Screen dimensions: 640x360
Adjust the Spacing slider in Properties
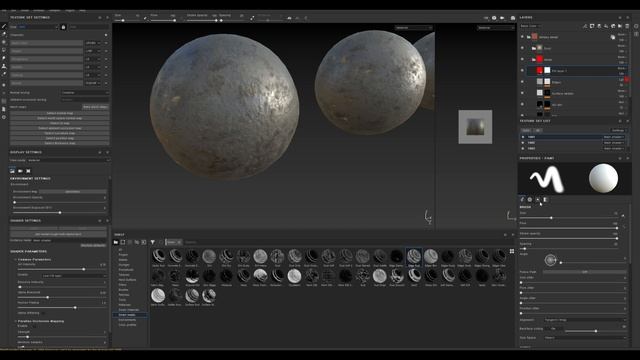tap(568, 249)
